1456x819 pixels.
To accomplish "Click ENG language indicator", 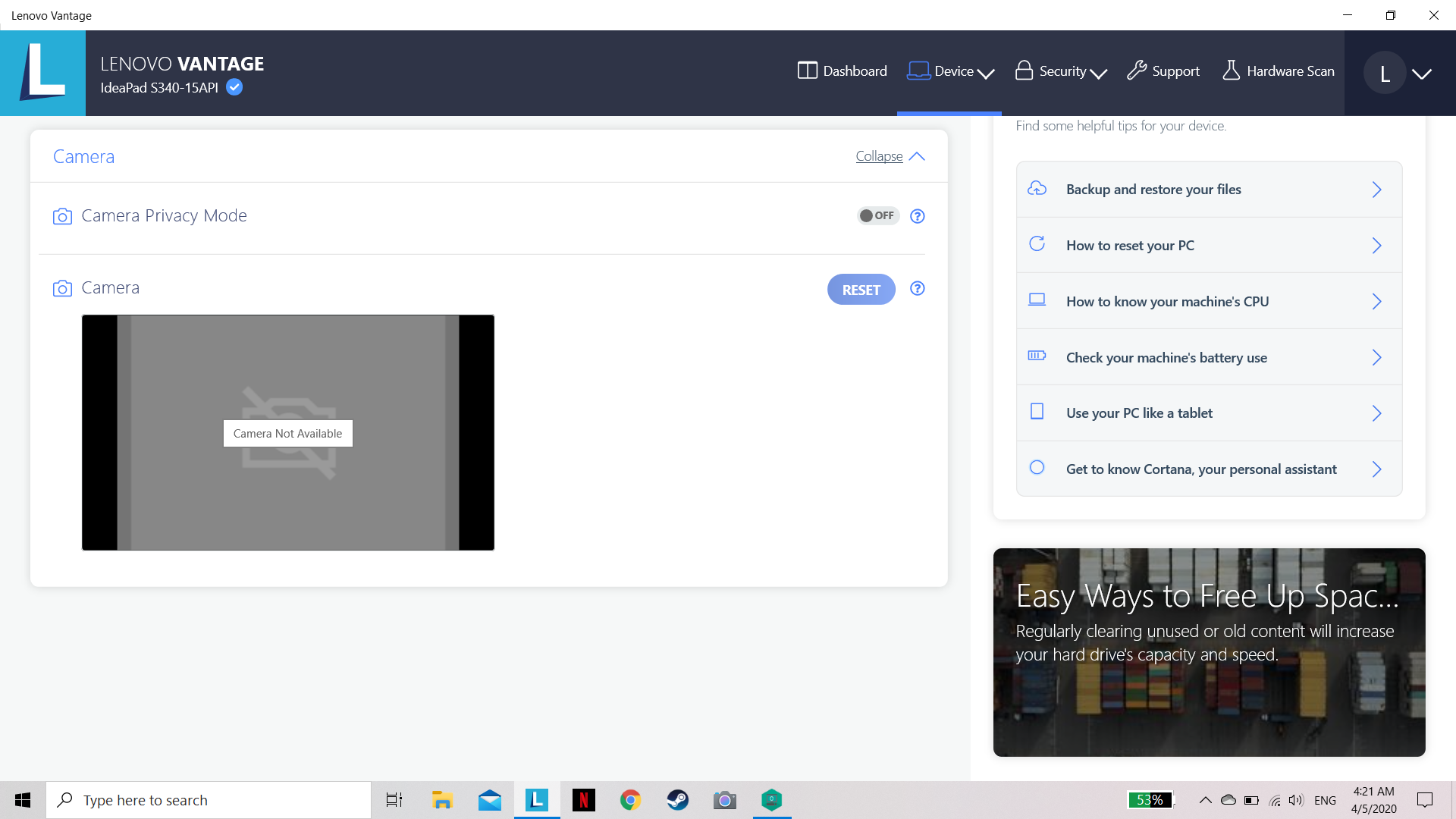I will pos(1326,800).
